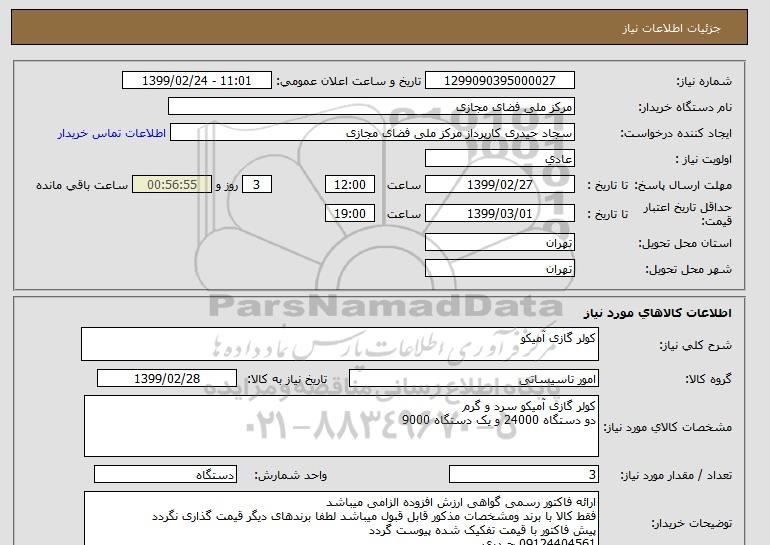Click the label تاریخ نیاز به کالا

pos(287,379)
